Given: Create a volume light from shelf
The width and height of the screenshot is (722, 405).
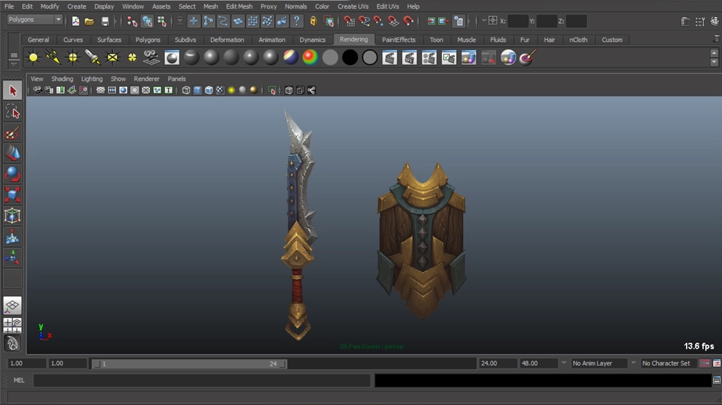Looking at the screenshot, I should tap(132, 58).
